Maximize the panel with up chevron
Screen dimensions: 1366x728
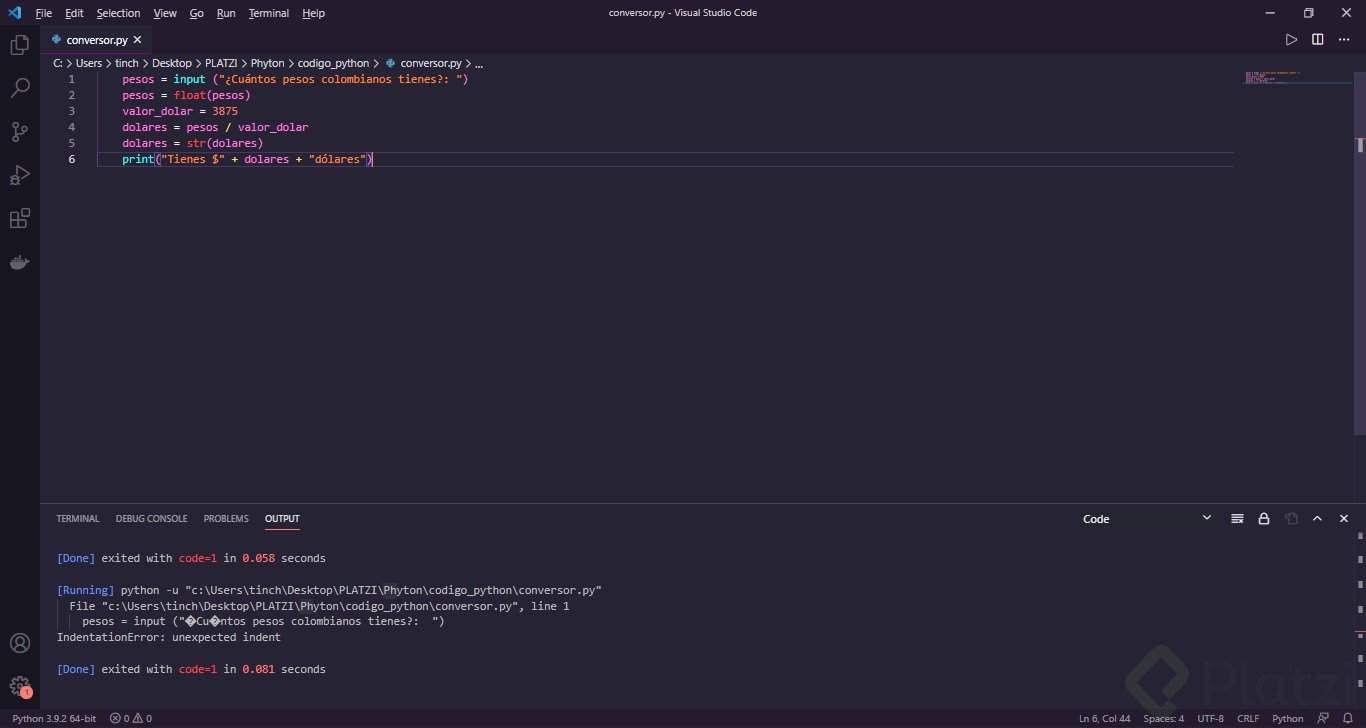[1317, 519]
